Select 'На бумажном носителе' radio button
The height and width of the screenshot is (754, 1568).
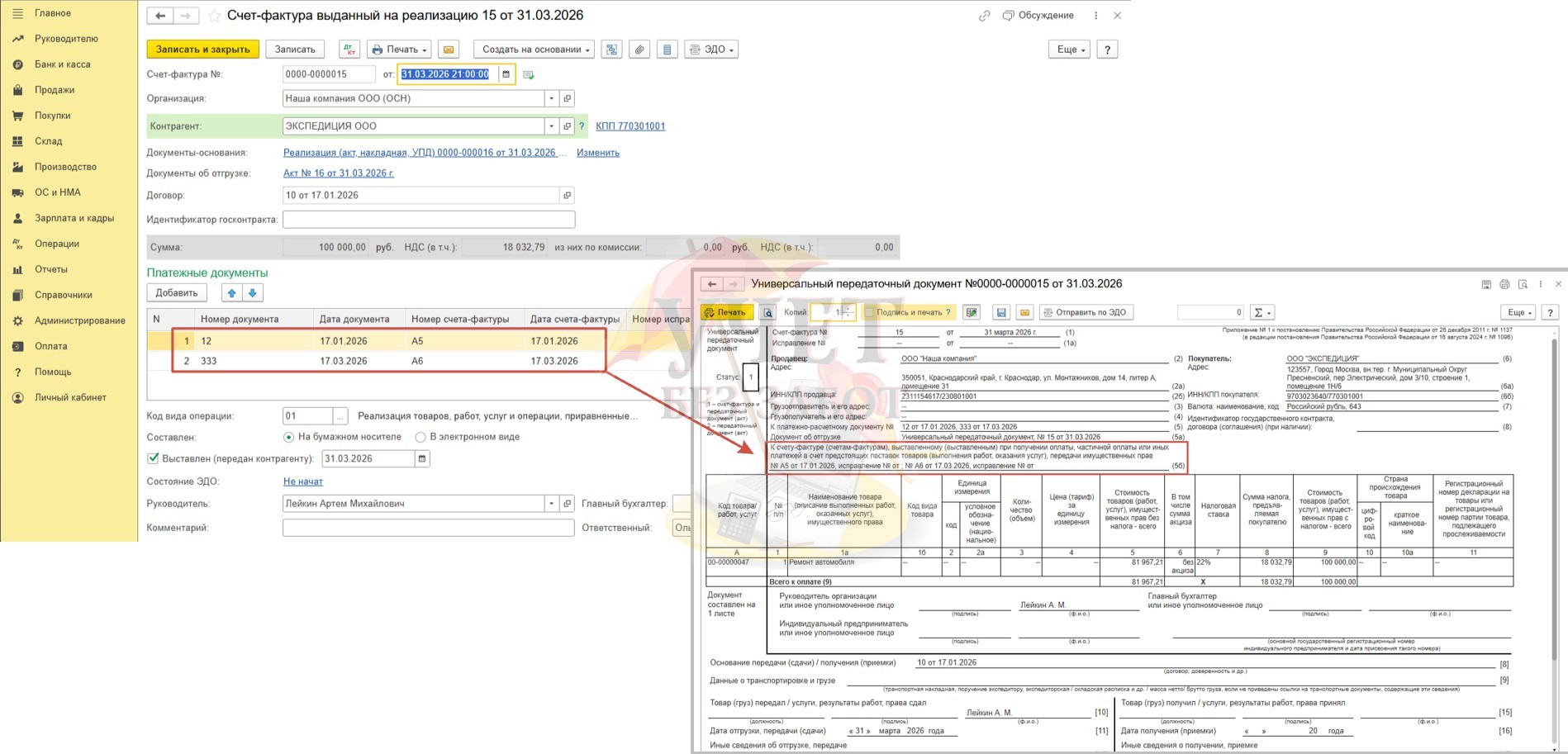288,437
